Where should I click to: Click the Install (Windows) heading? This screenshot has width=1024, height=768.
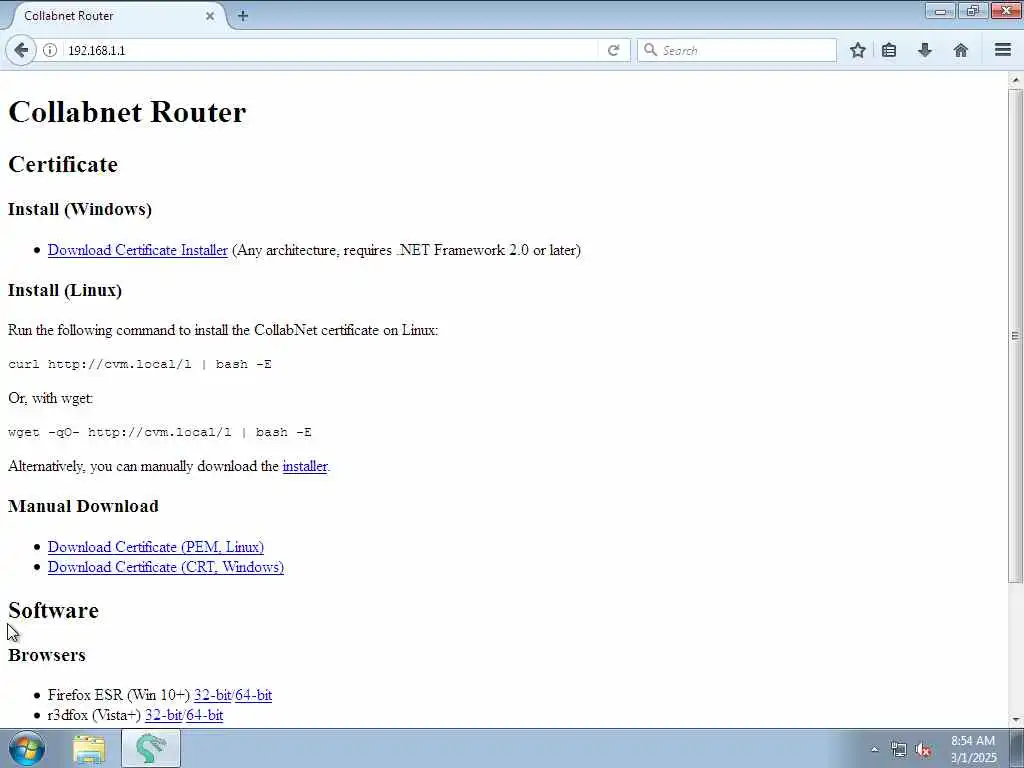click(x=80, y=209)
